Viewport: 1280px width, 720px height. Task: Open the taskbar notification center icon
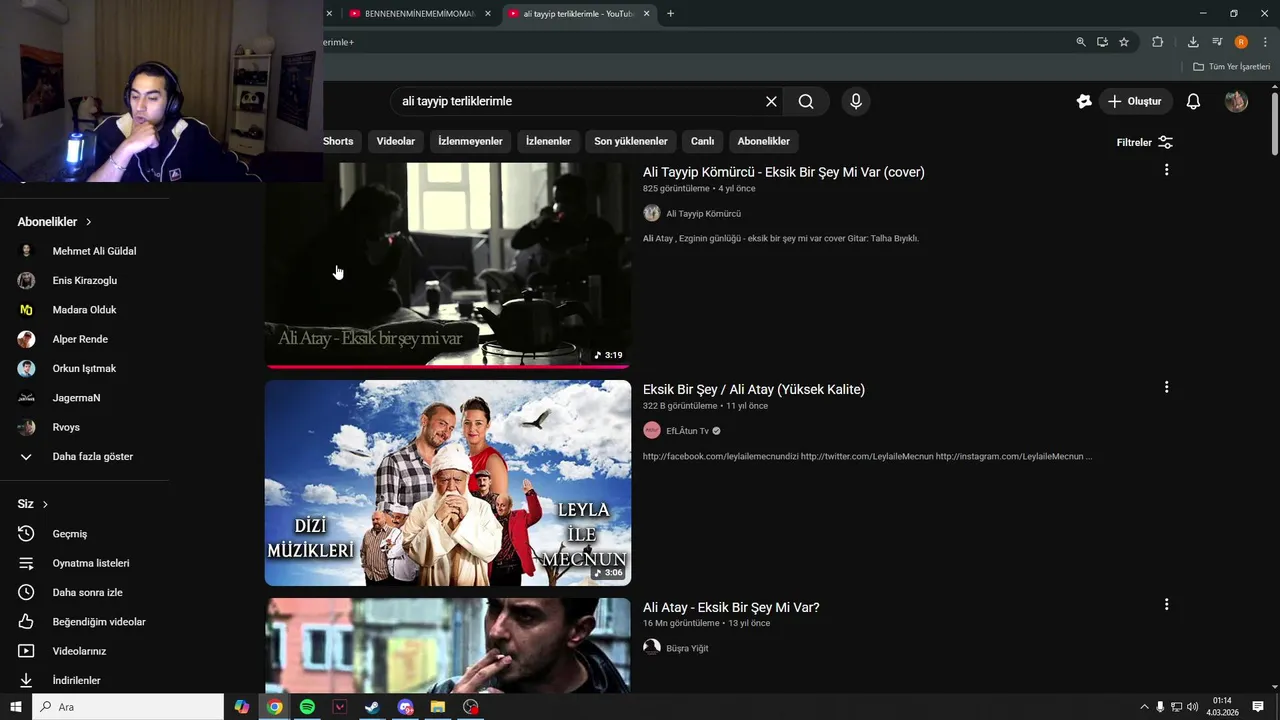pos(1258,707)
